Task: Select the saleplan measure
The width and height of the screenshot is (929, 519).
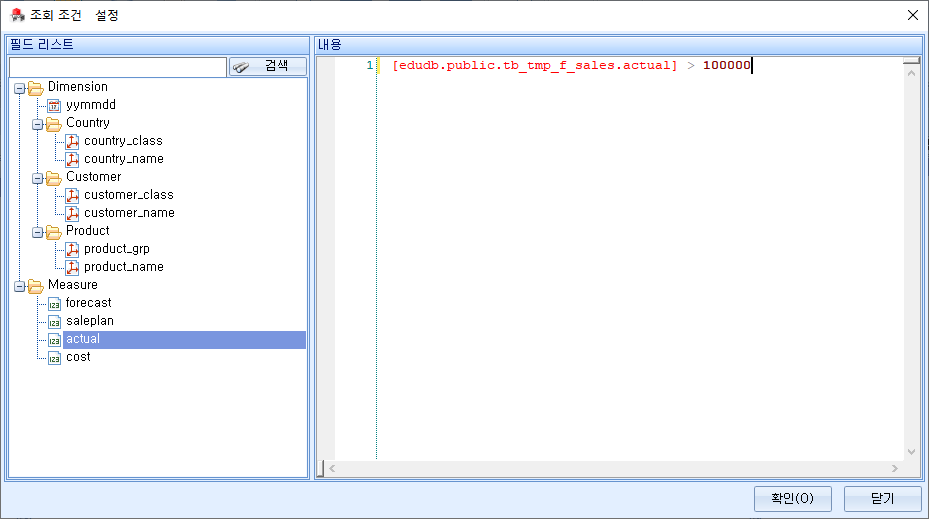Action: click(89, 321)
